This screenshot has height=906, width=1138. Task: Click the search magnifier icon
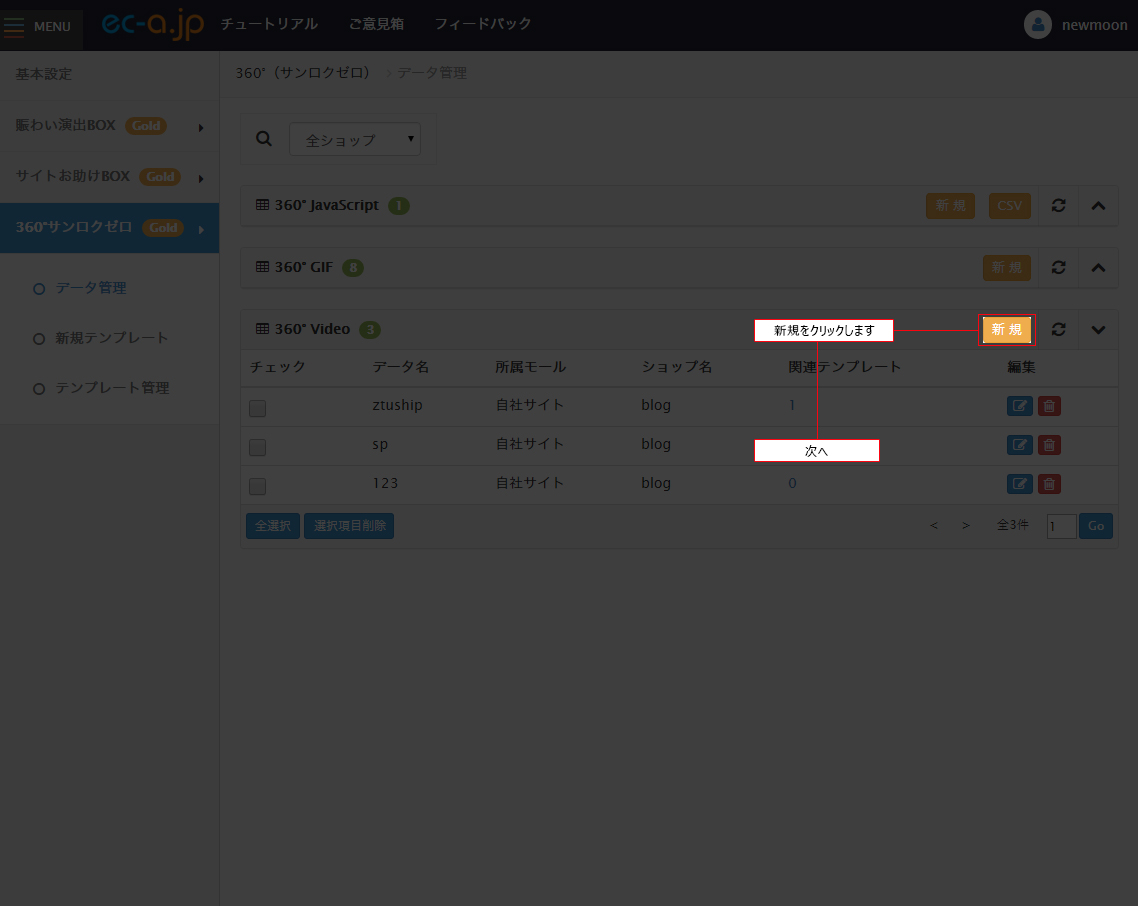tap(264, 139)
